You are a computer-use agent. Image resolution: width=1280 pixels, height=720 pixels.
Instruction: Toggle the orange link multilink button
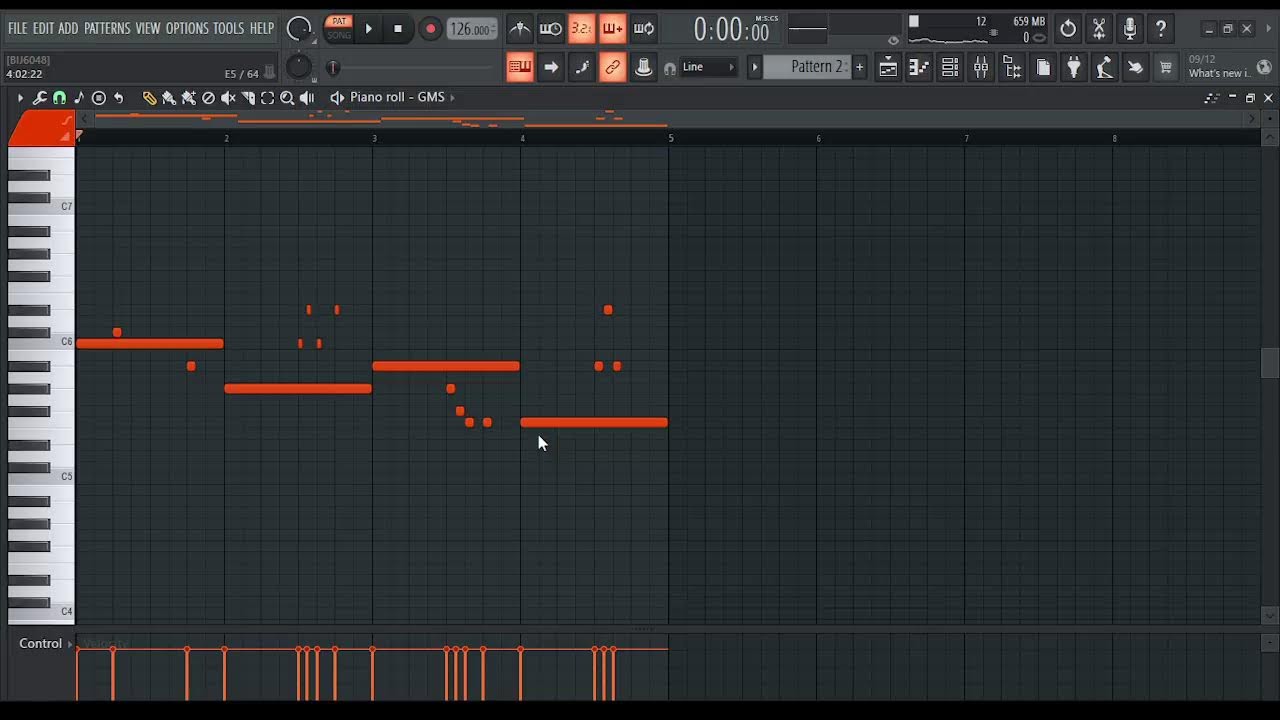(612, 67)
